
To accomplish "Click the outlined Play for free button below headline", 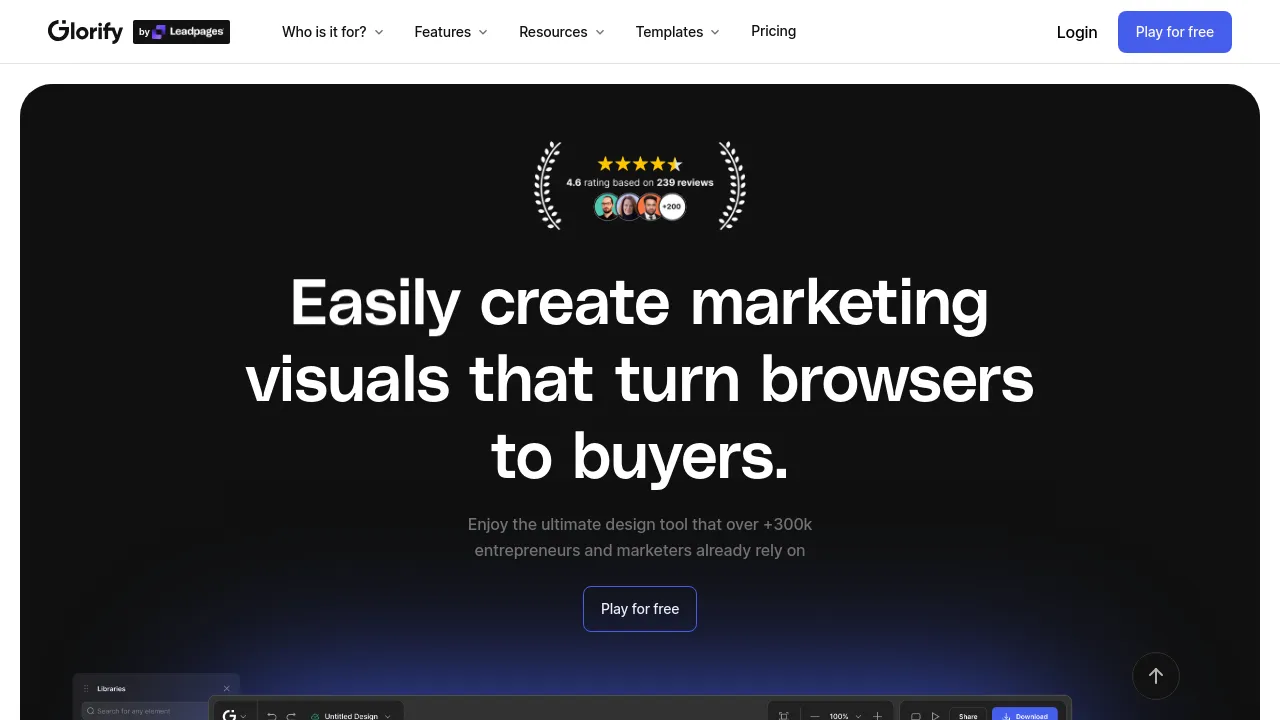I will (640, 609).
